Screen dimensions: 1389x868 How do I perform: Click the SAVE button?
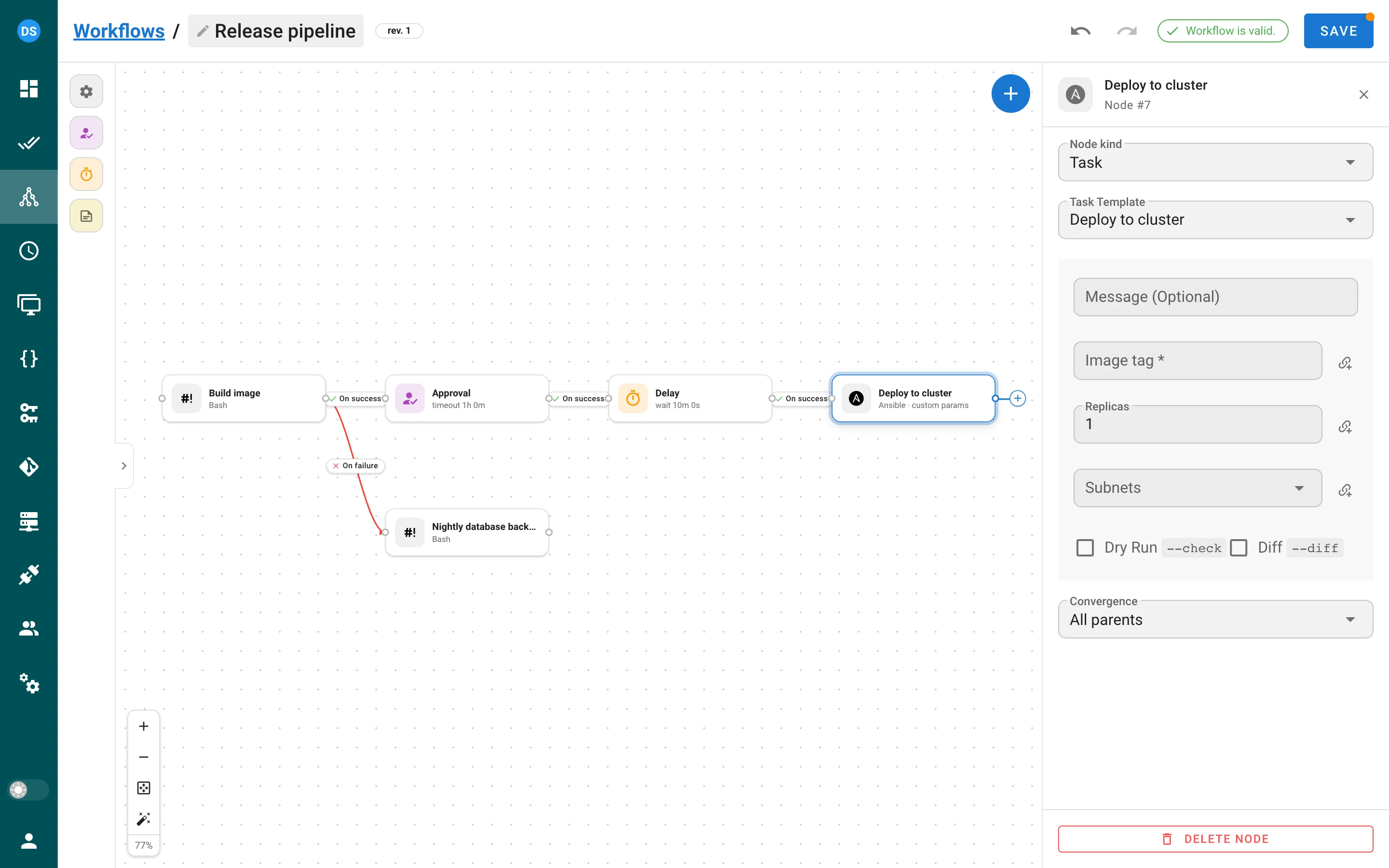tap(1338, 31)
